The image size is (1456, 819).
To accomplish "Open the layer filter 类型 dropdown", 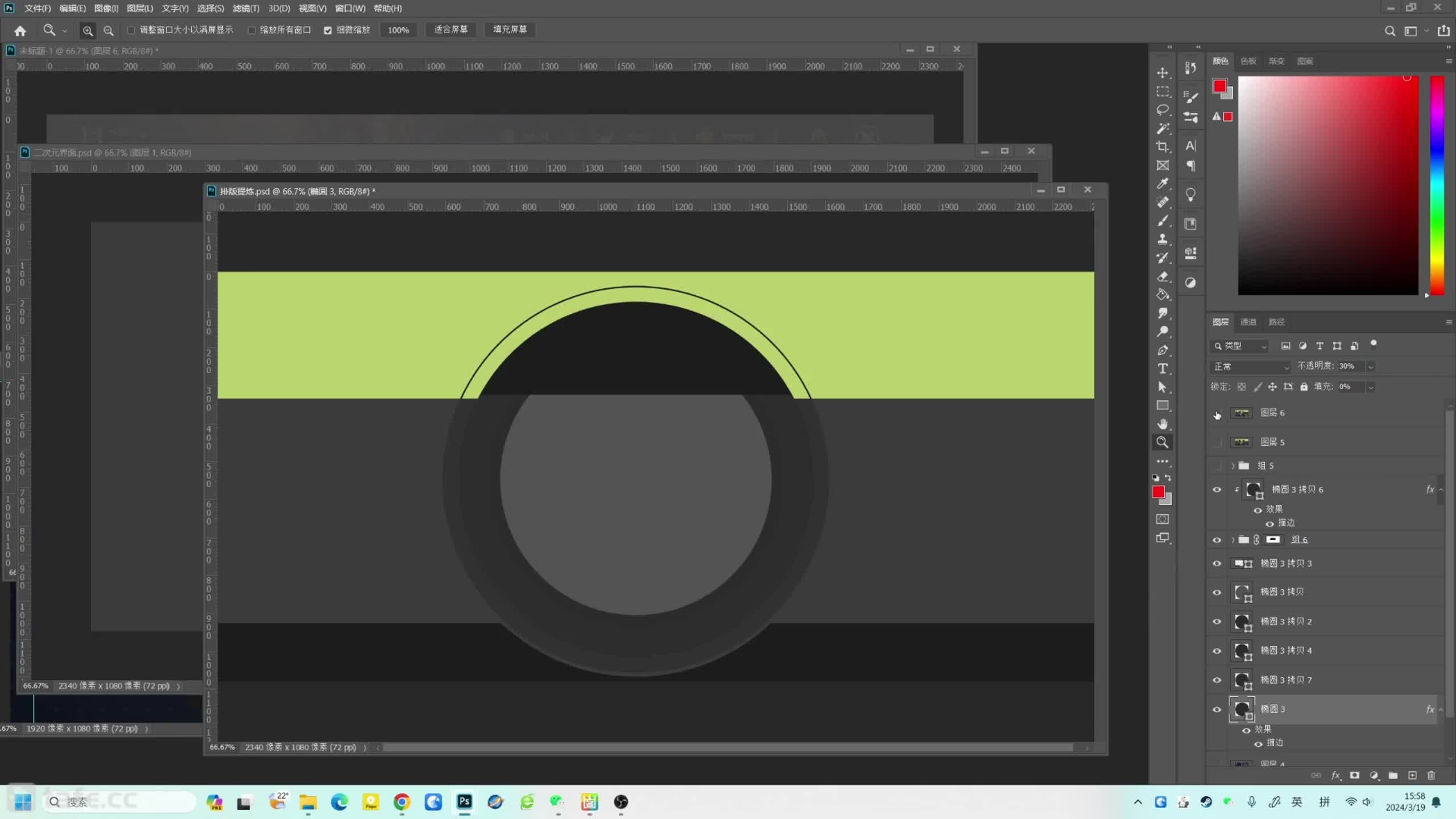I will (x=1240, y=346).
